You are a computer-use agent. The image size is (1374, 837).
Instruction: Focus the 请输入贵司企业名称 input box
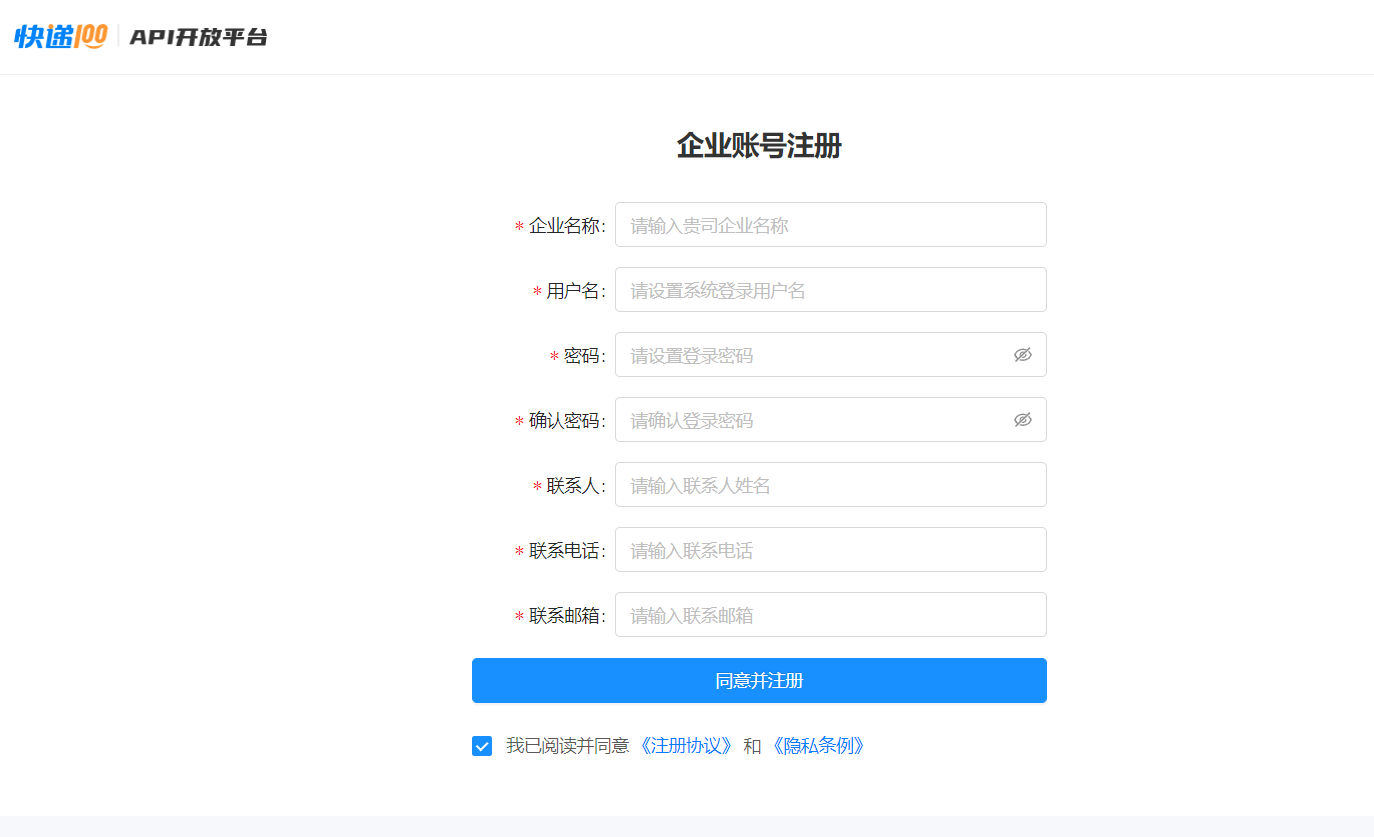coord(830,225)
